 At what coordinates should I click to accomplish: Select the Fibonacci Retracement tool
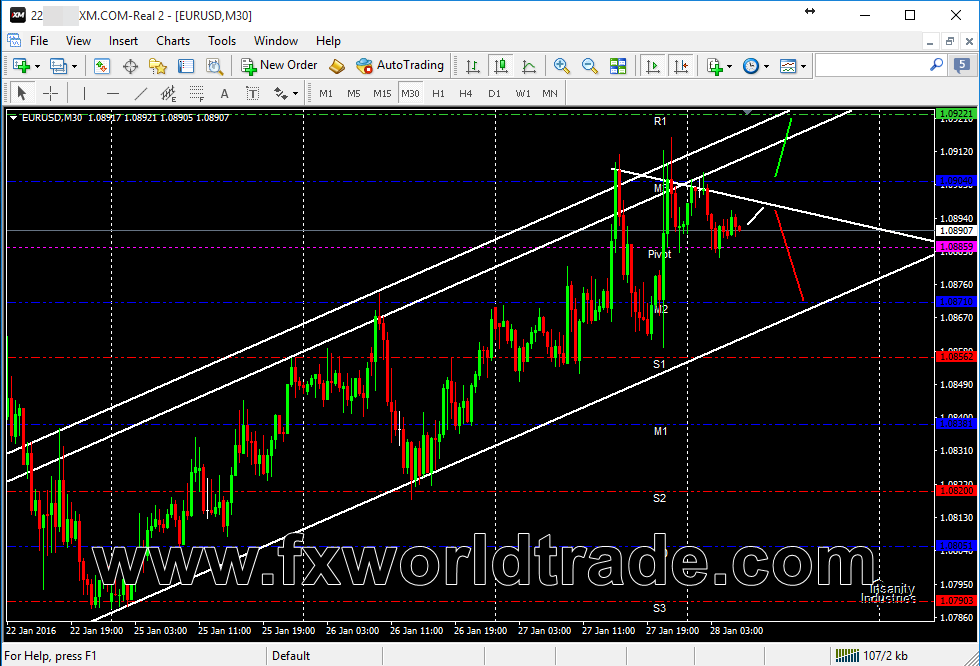[x=196, y=93]
